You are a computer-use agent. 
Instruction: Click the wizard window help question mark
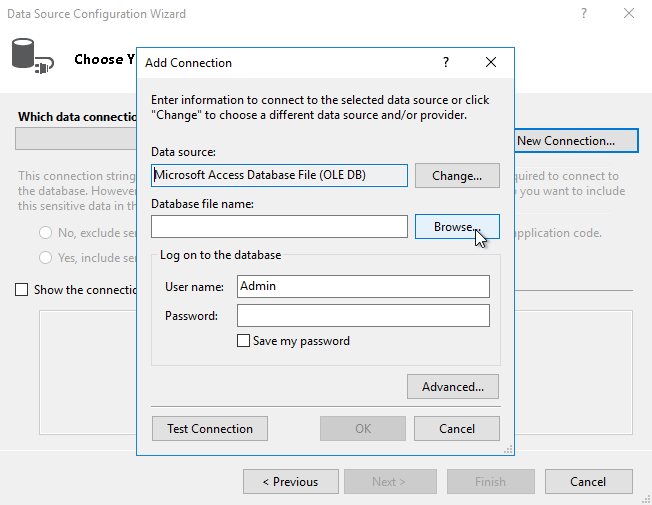583,14
